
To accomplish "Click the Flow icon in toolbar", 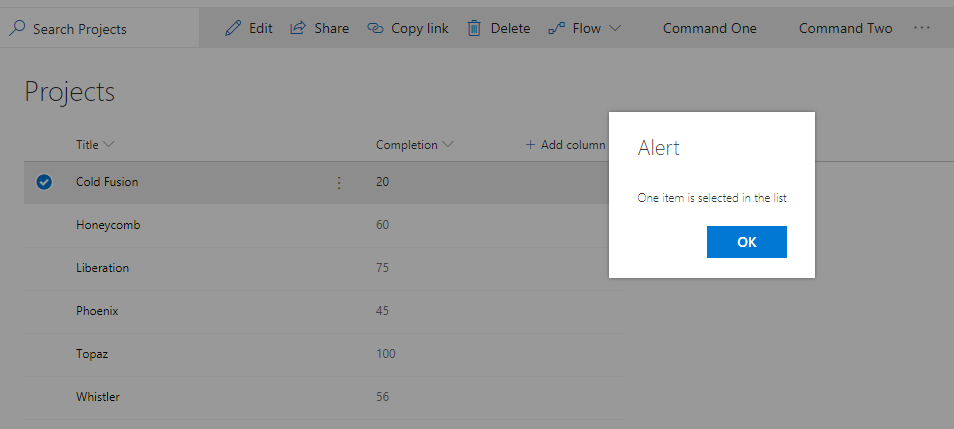I will 557,28.
